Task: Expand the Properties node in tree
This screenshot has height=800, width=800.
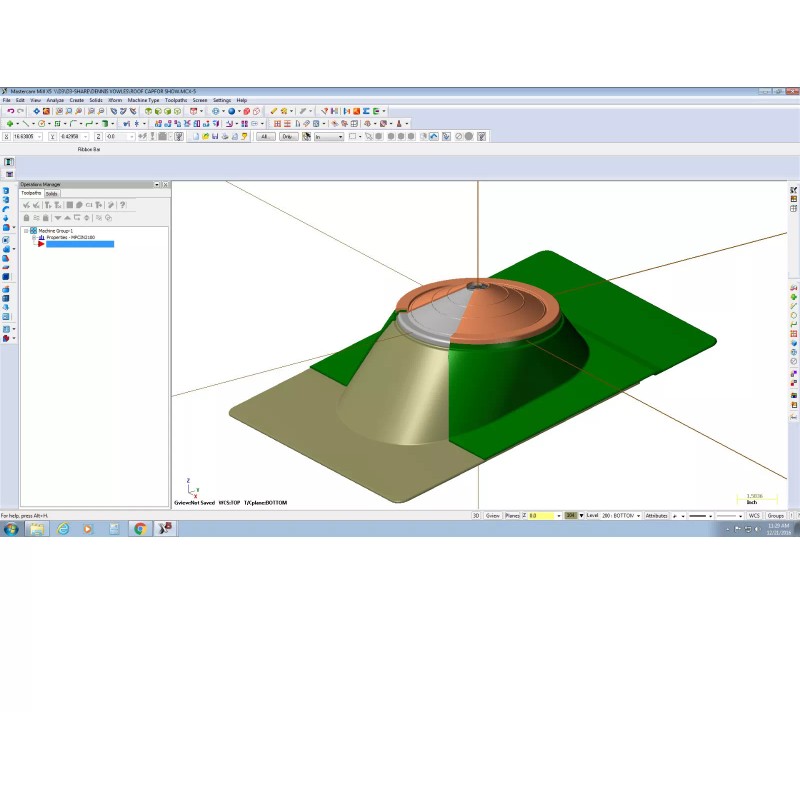Action: (x=34, y=238)
